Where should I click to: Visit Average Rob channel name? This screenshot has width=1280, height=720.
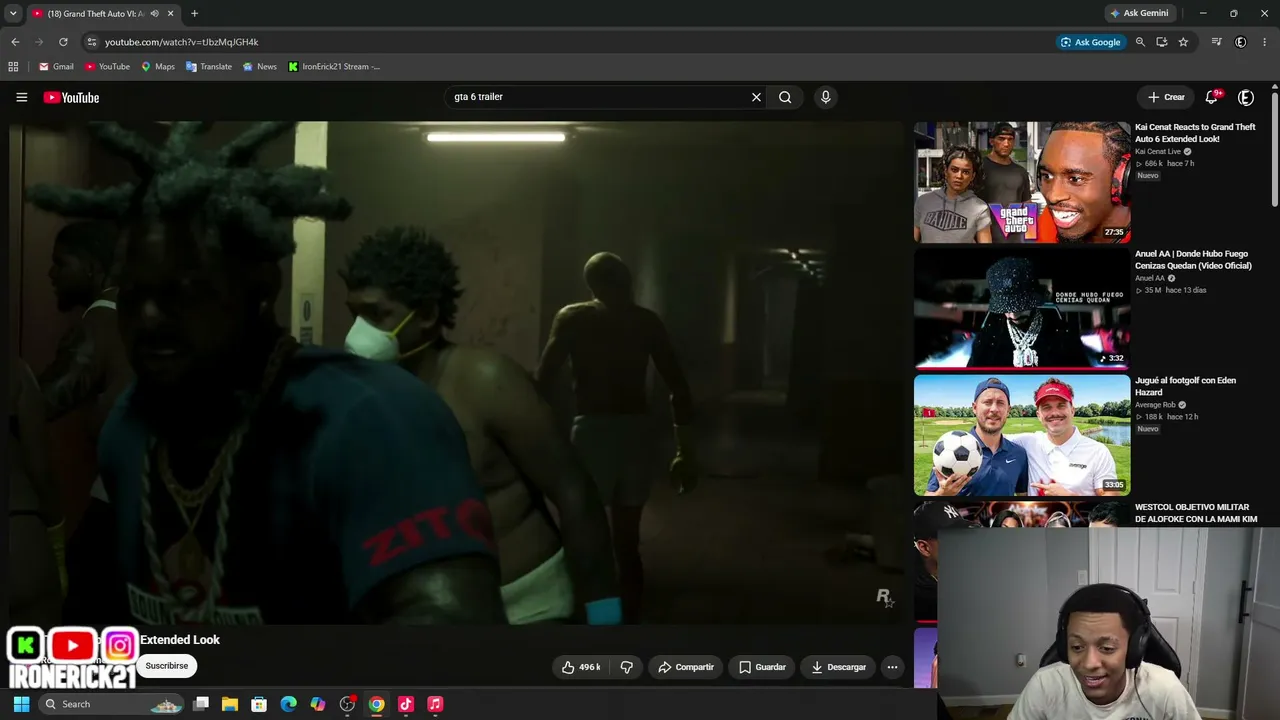click(x=1155, y=405)
